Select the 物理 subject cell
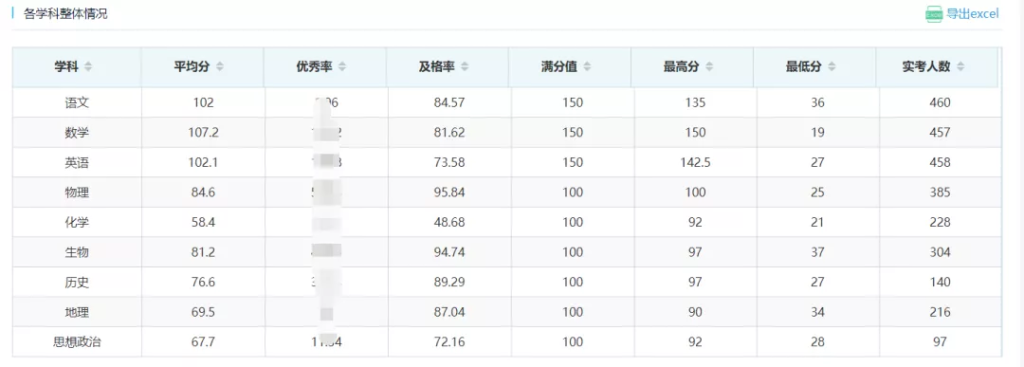Image resolution: width=1024 pixels, height=367 pixels. 77,193
